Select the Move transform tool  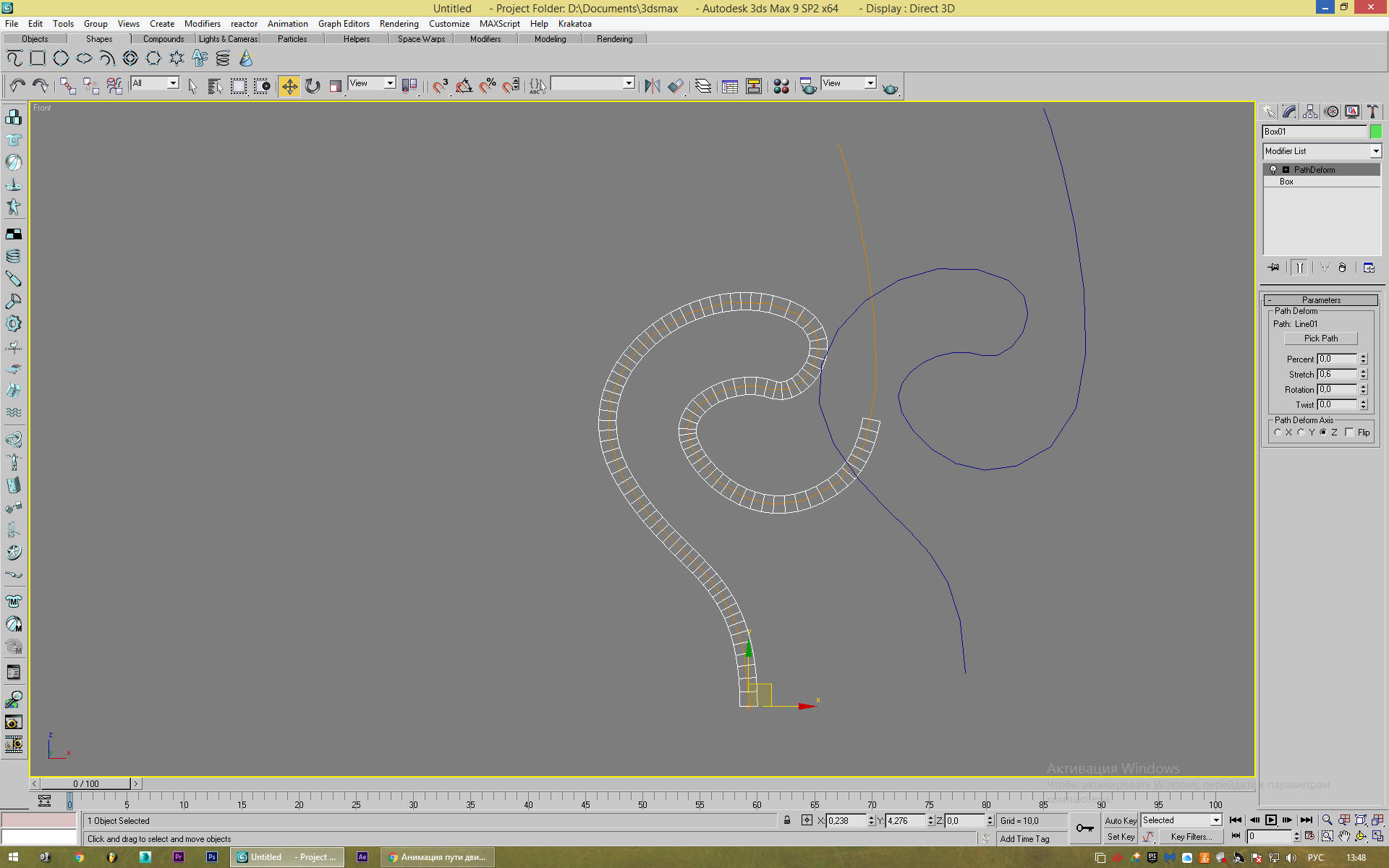pos(289,86)
